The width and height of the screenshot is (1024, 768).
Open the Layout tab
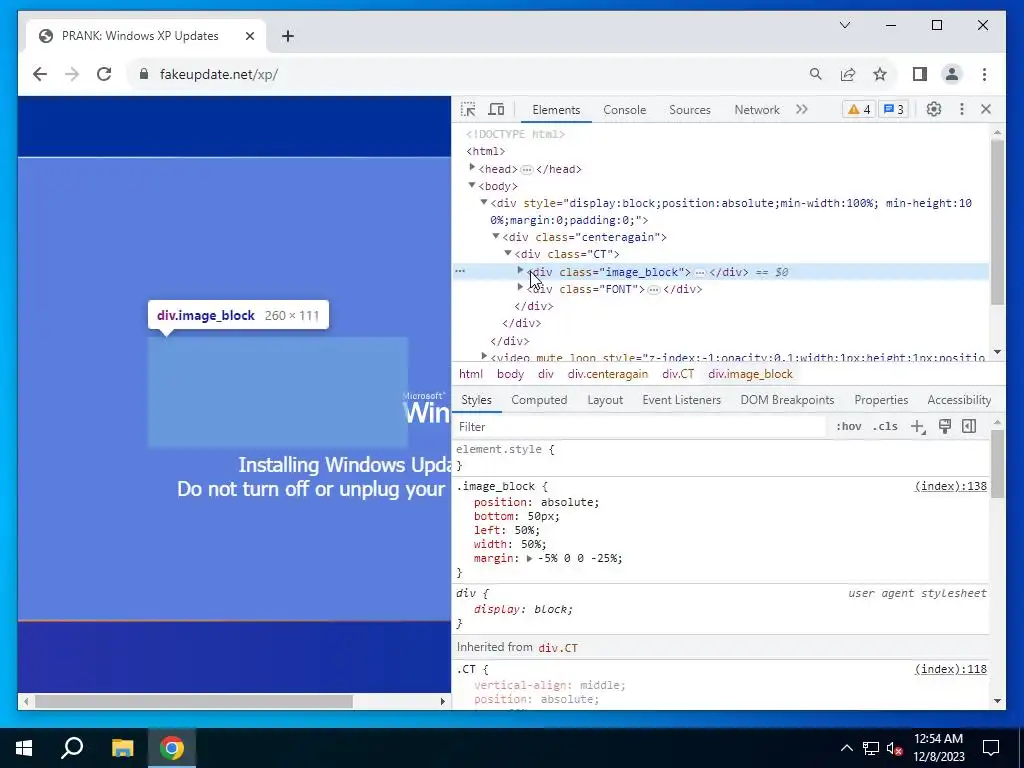[x=605, y=400]
